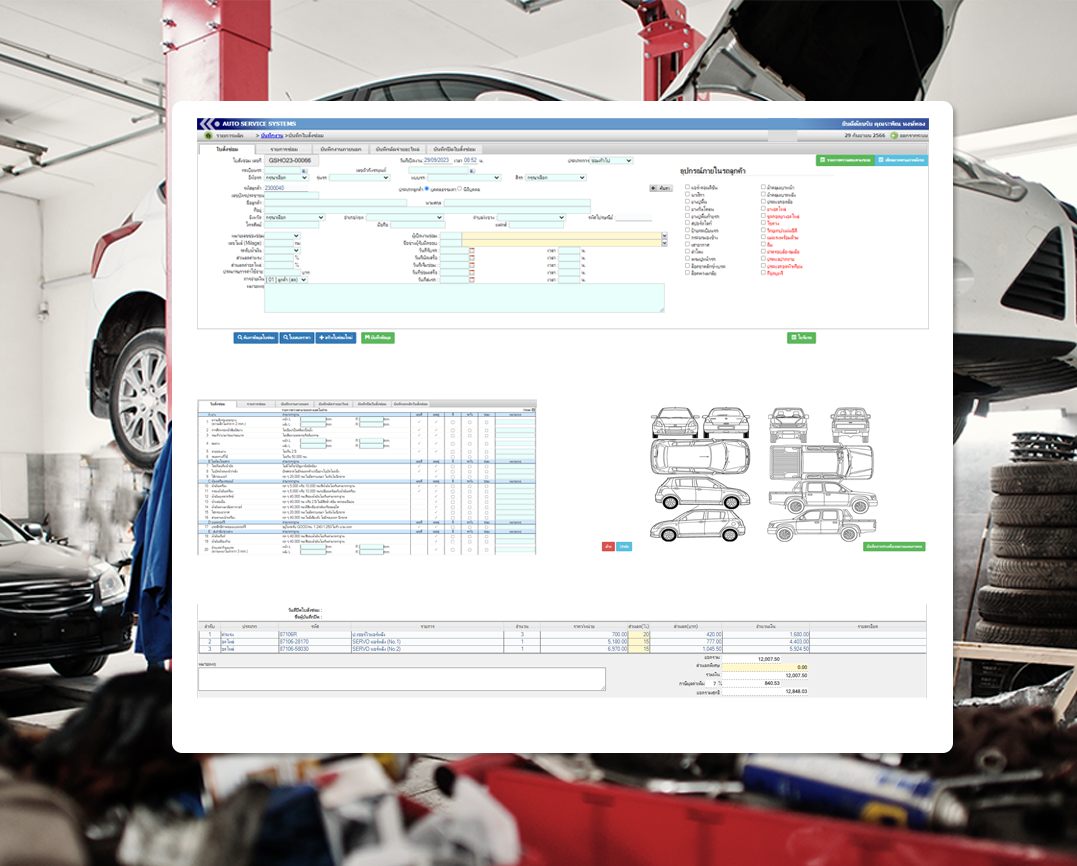
Task: Switch to the บันทึกปิดใบสั่งซ่อม tab in the top form
Action: (454, 149)
